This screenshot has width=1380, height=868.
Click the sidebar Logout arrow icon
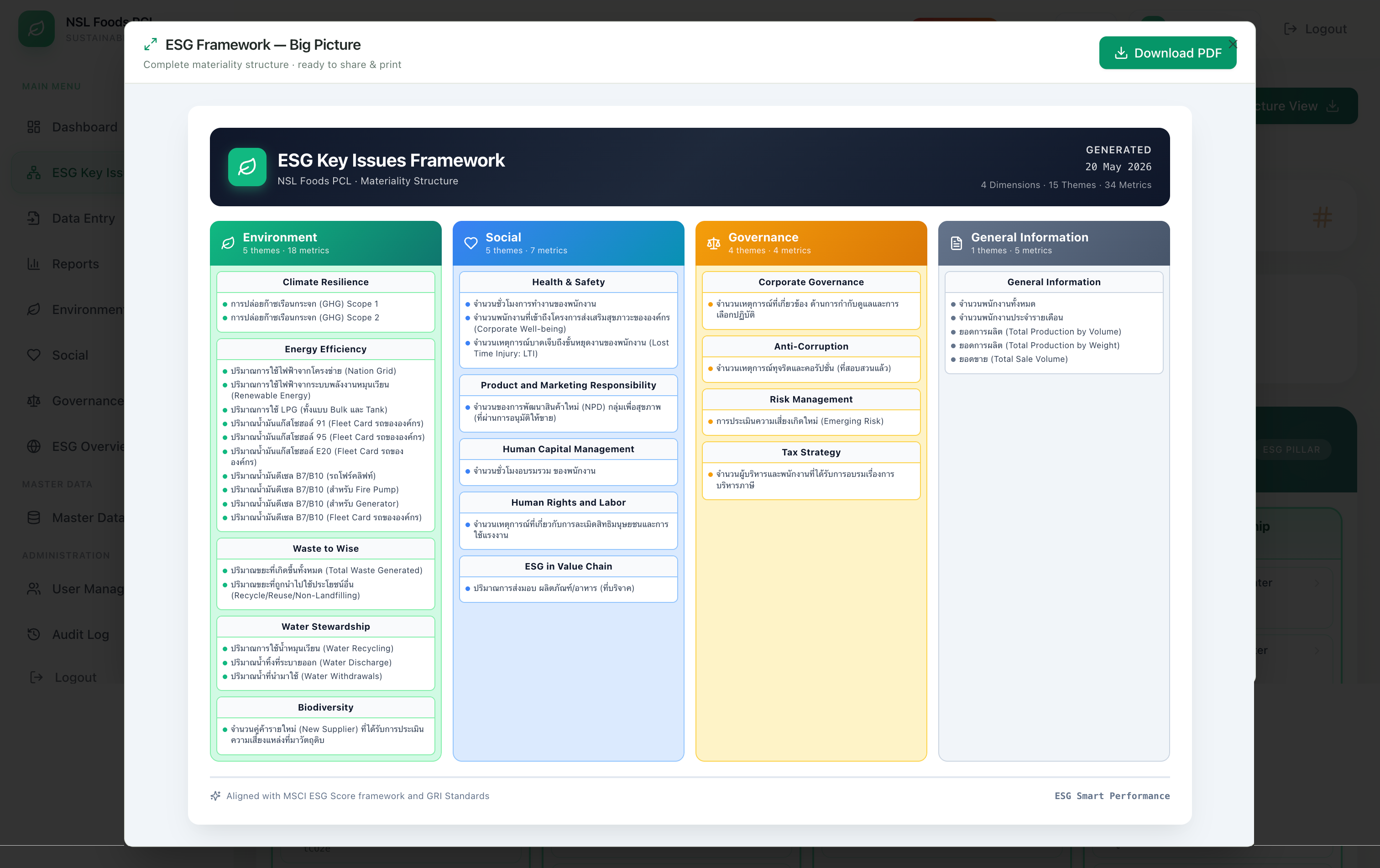coord(36,677)
